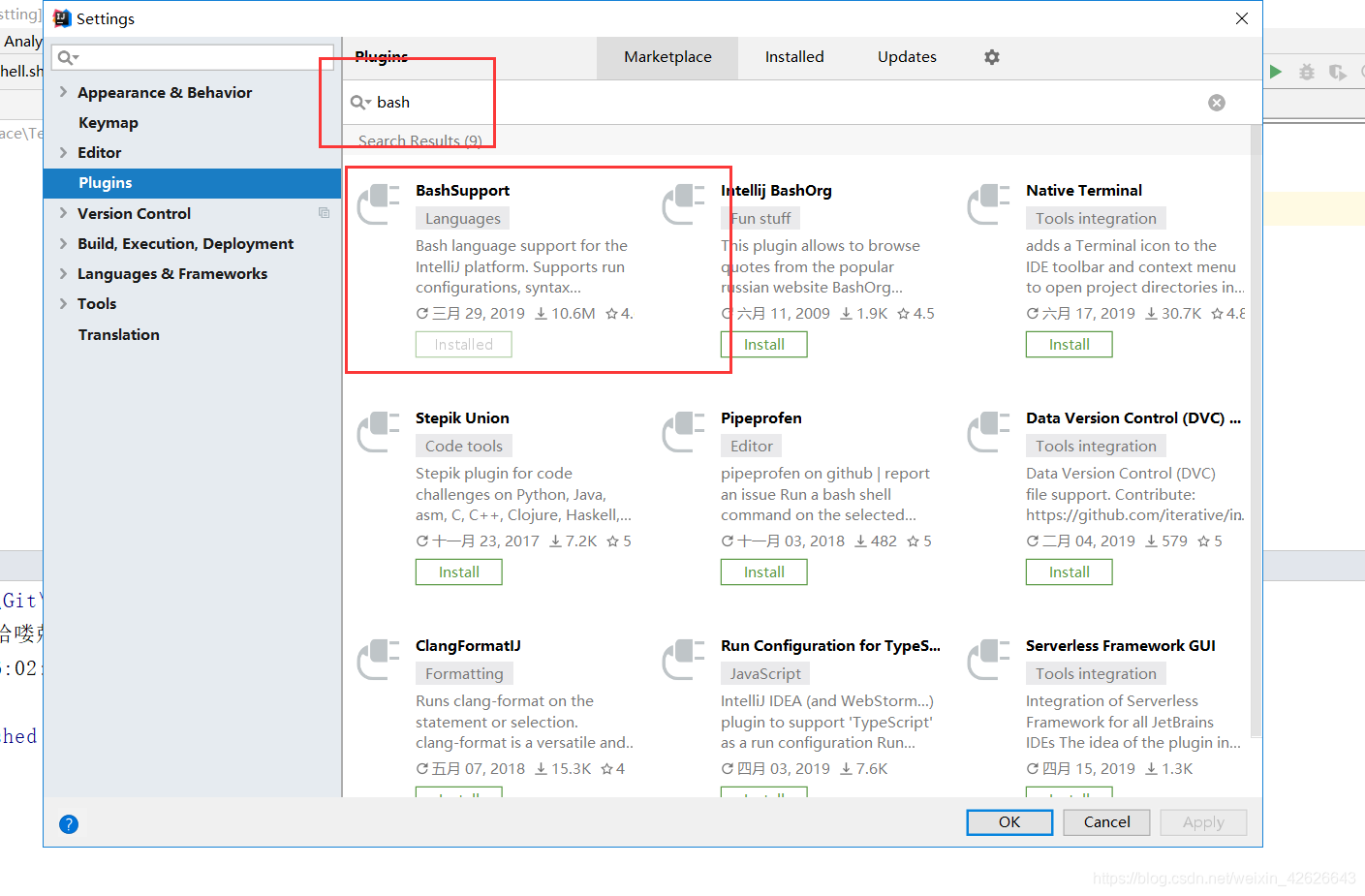1365x896 pixels.
Task: Open the Stepik Union plugin title
Action: coord(462,418)
